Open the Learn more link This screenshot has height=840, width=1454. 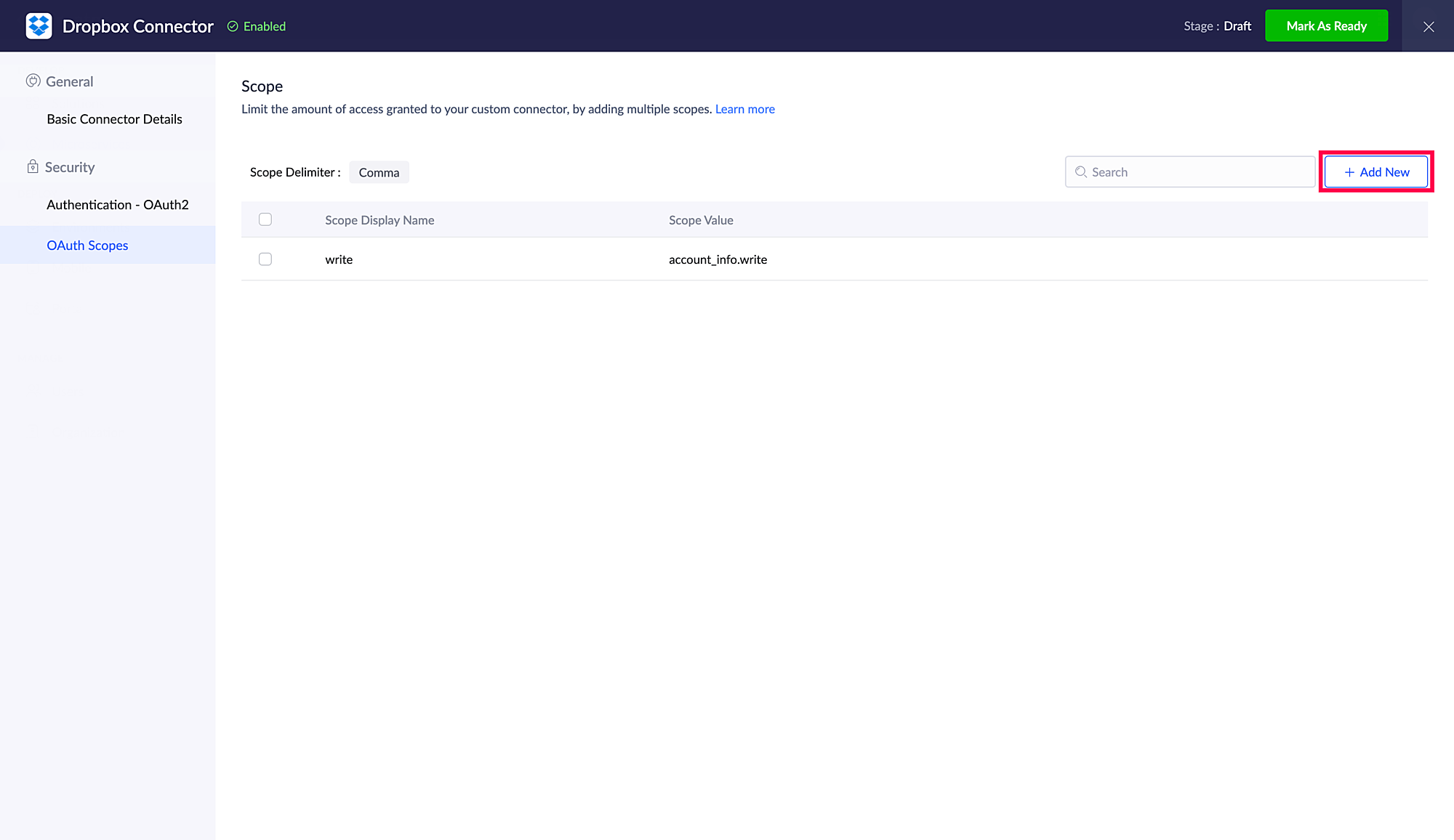[x=744, y=109]
